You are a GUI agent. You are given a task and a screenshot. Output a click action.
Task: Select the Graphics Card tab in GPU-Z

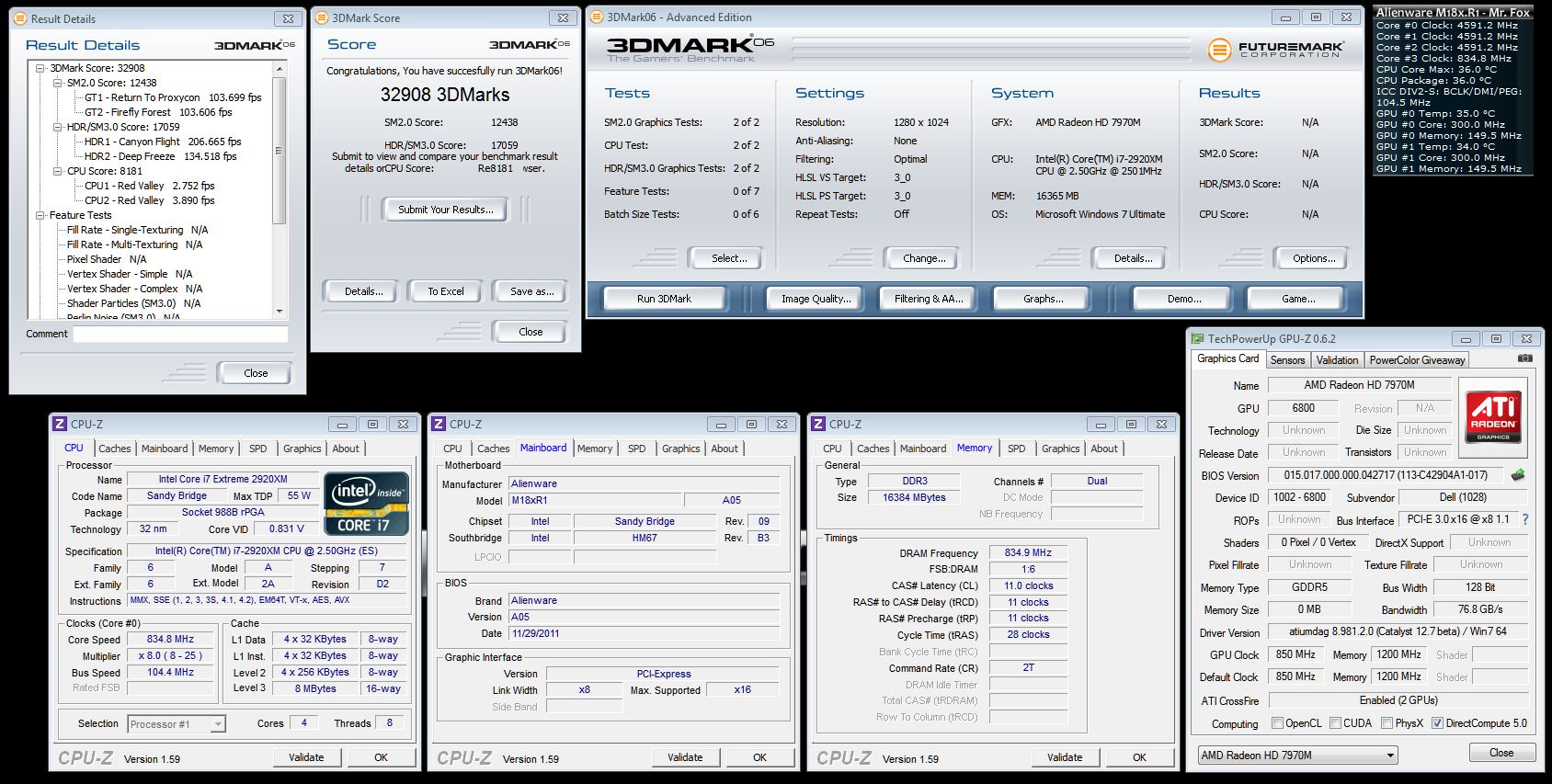(1227, 358)
